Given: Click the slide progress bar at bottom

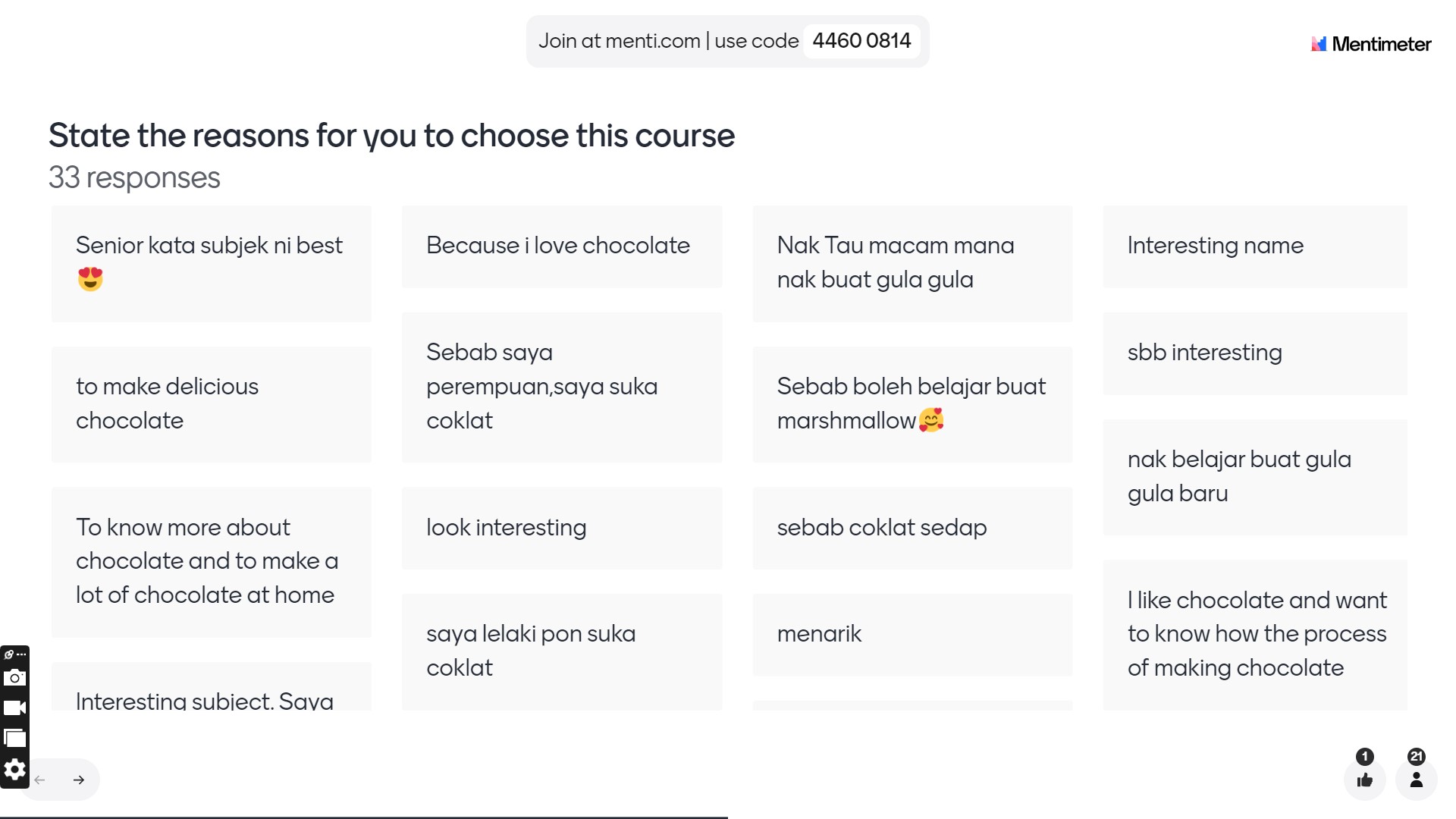Looking at the screenshot, I should [364, 817].
